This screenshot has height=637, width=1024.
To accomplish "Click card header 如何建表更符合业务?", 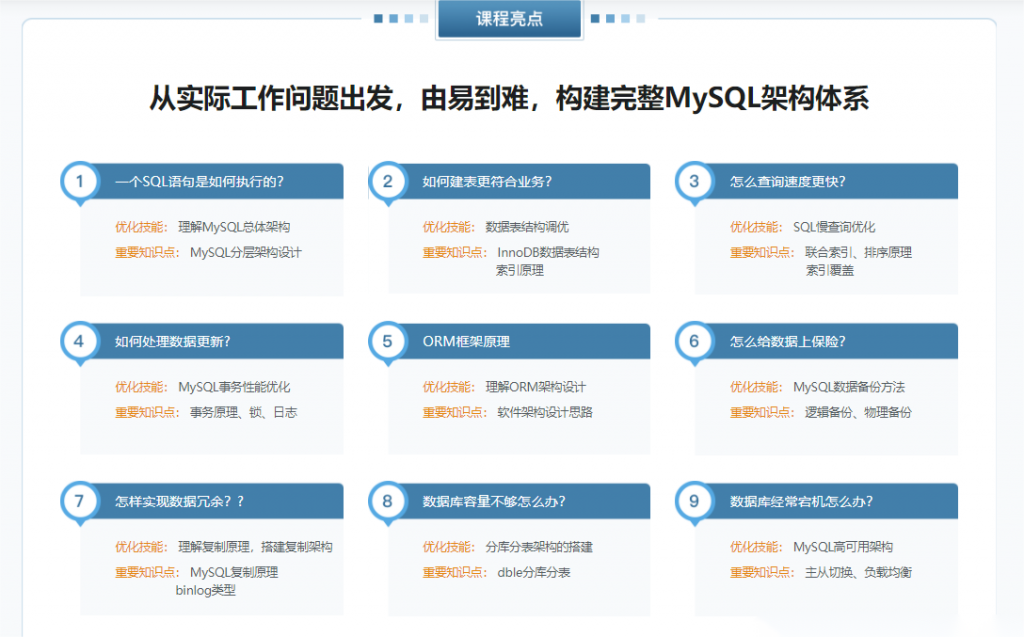I will [x=519, y=181].
